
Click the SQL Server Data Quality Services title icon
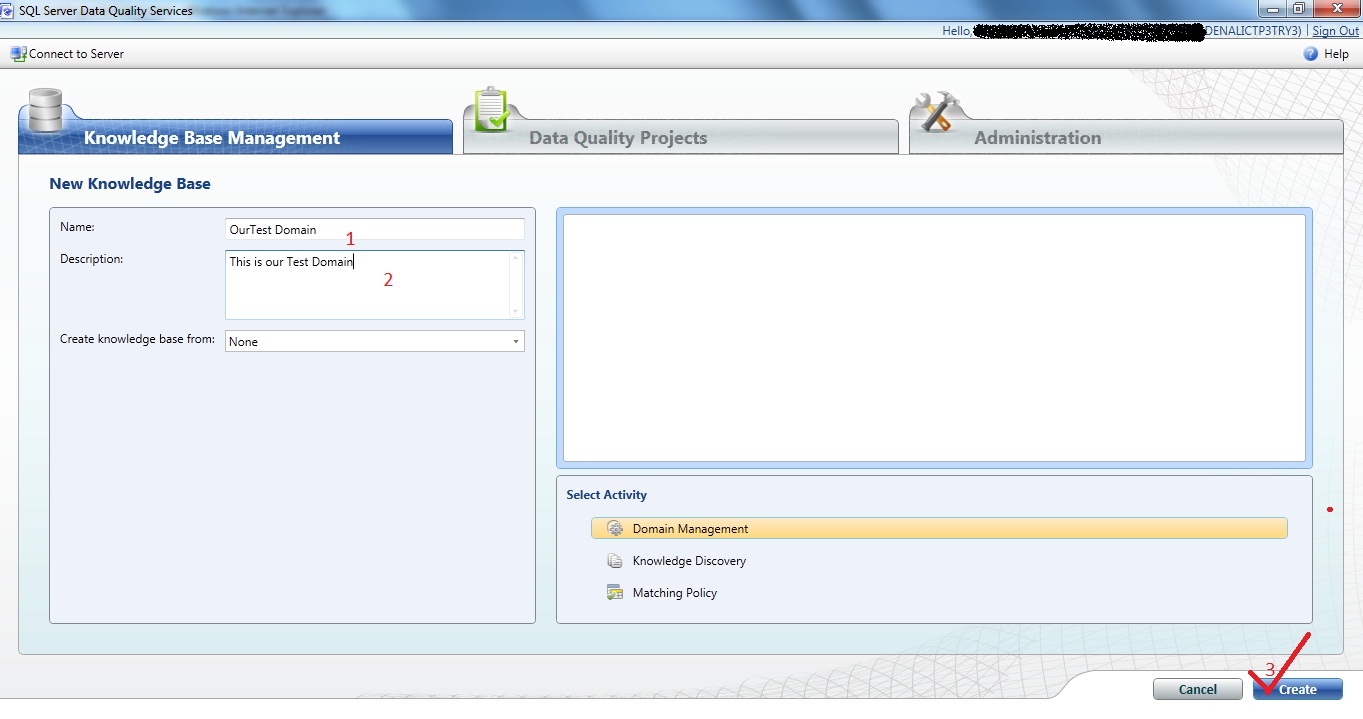pos(8,10)
